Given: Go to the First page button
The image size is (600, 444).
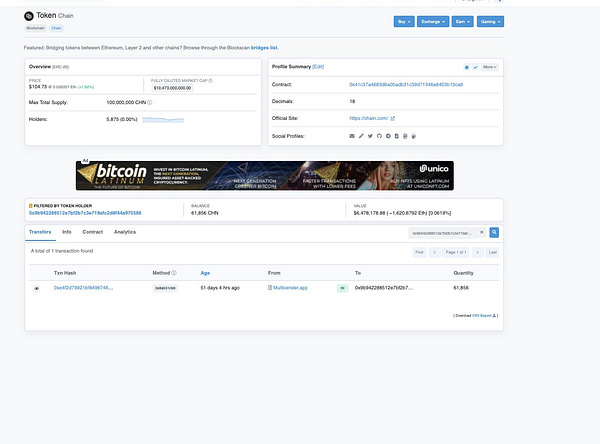Looking at the screenshot, I should (419, 252).
